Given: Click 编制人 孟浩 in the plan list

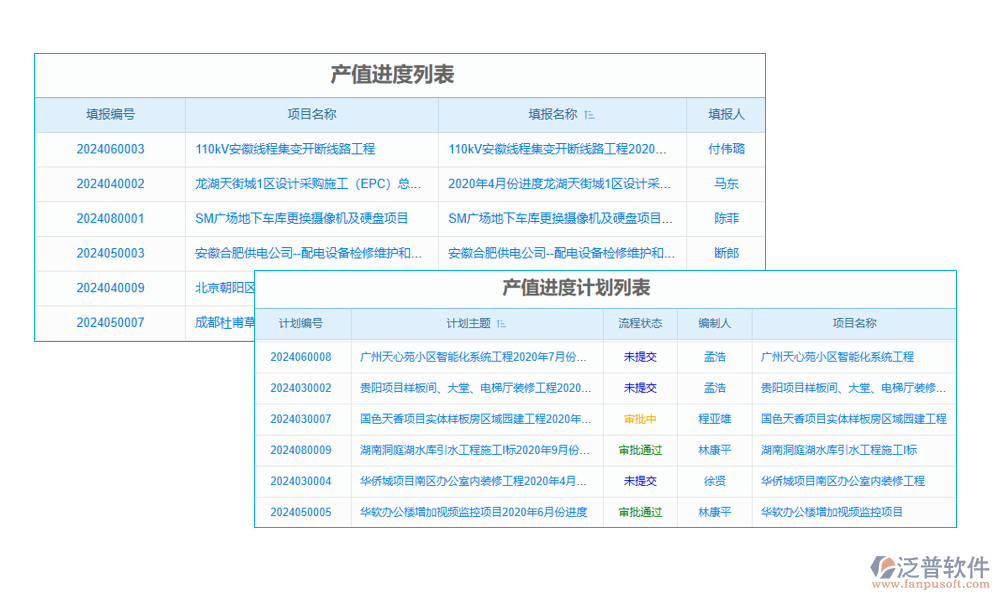Looking at the screenshot, I should point(714,356).
